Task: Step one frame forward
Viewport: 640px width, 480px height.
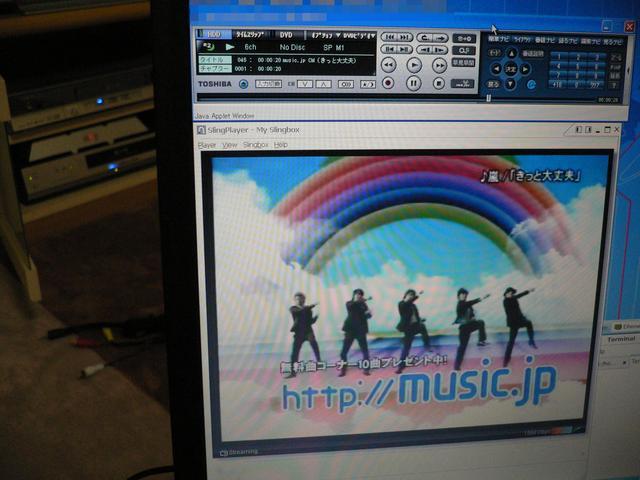Action: click(404, 49)
